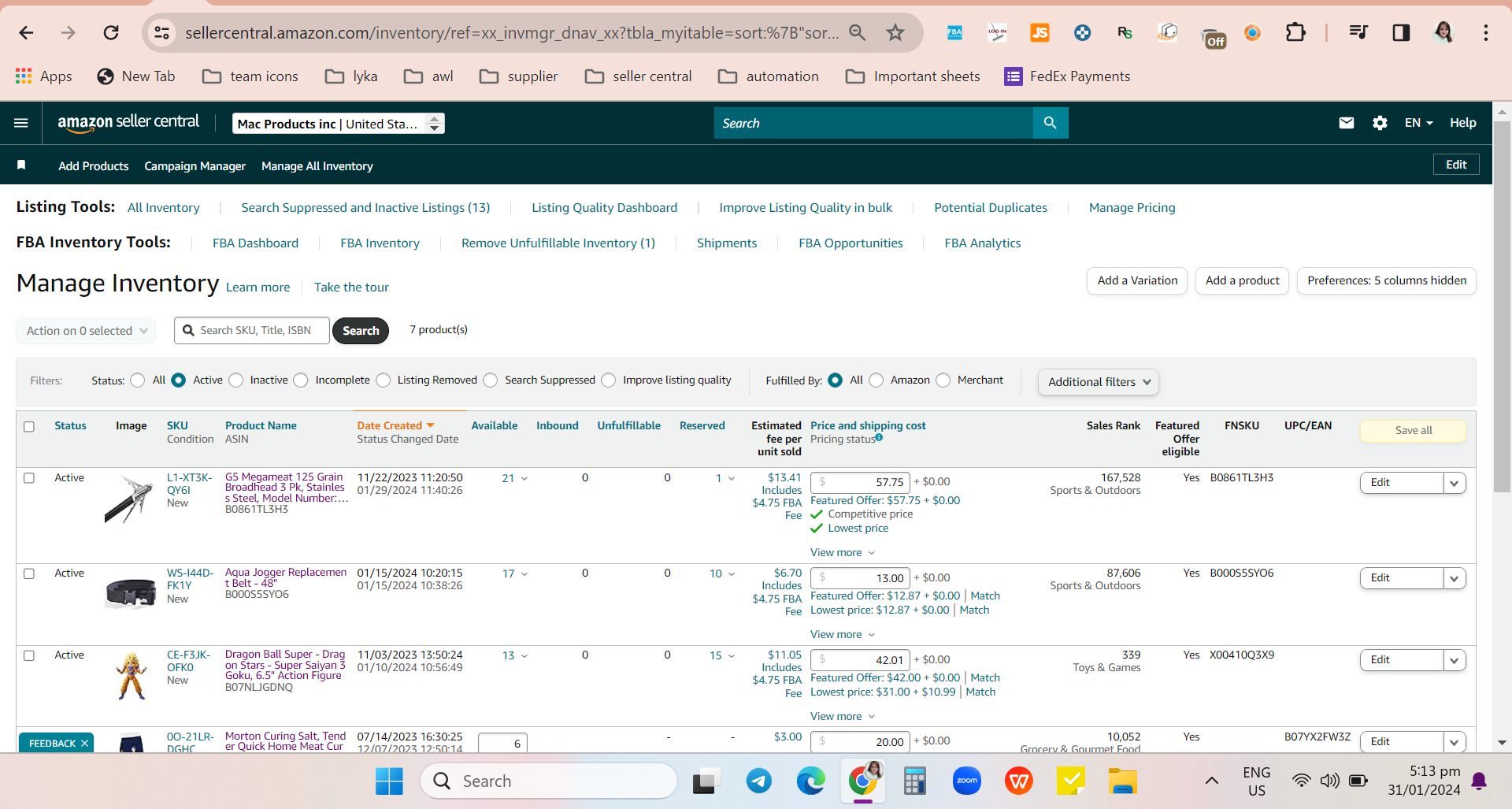This screenshot has width=1512, height=809.
Task: Open the settings gear icon
Action: coord(1380,123)
